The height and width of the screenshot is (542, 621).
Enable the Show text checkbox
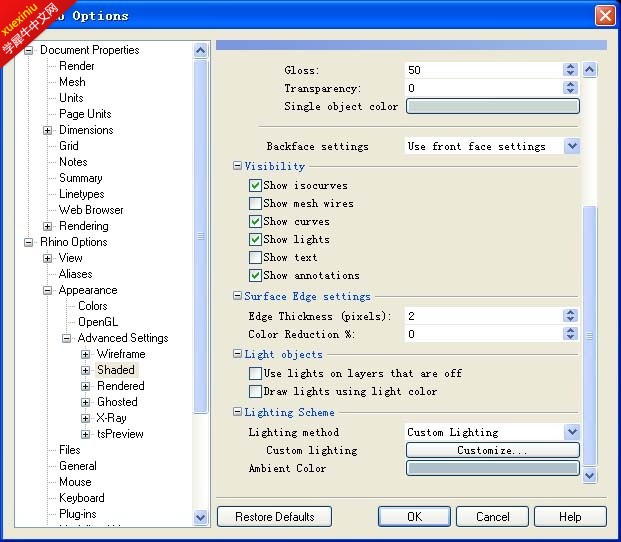click(255, 257)
